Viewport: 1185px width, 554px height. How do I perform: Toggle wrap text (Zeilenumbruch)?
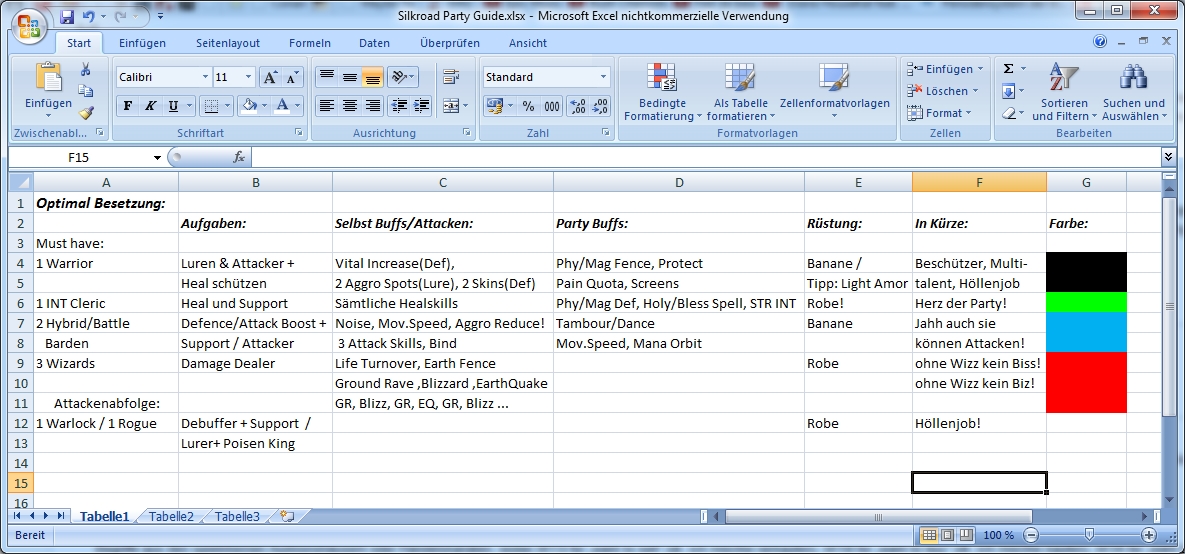(x=451, y=77)
